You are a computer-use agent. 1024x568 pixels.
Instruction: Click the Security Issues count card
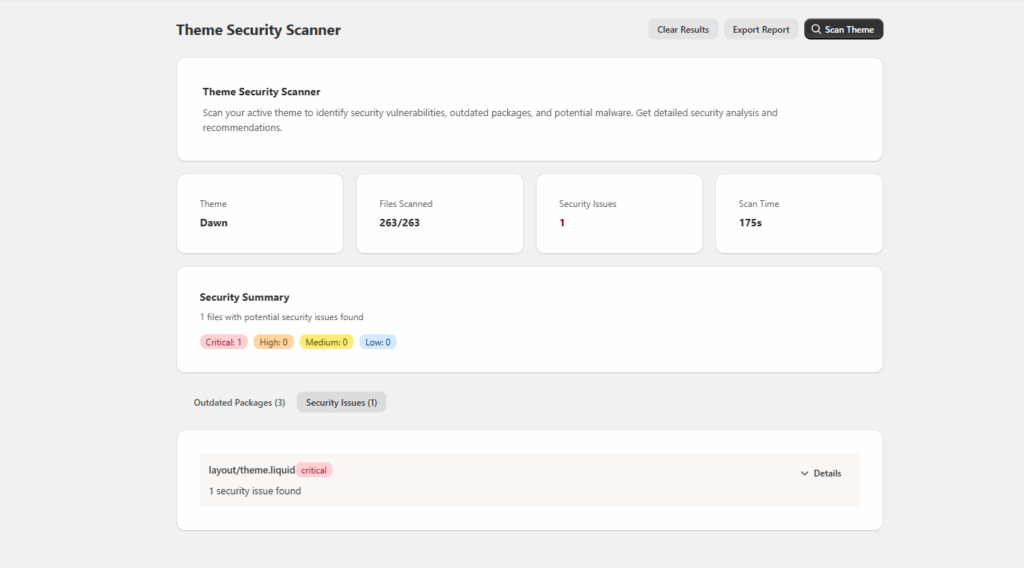tap(619, 213)
